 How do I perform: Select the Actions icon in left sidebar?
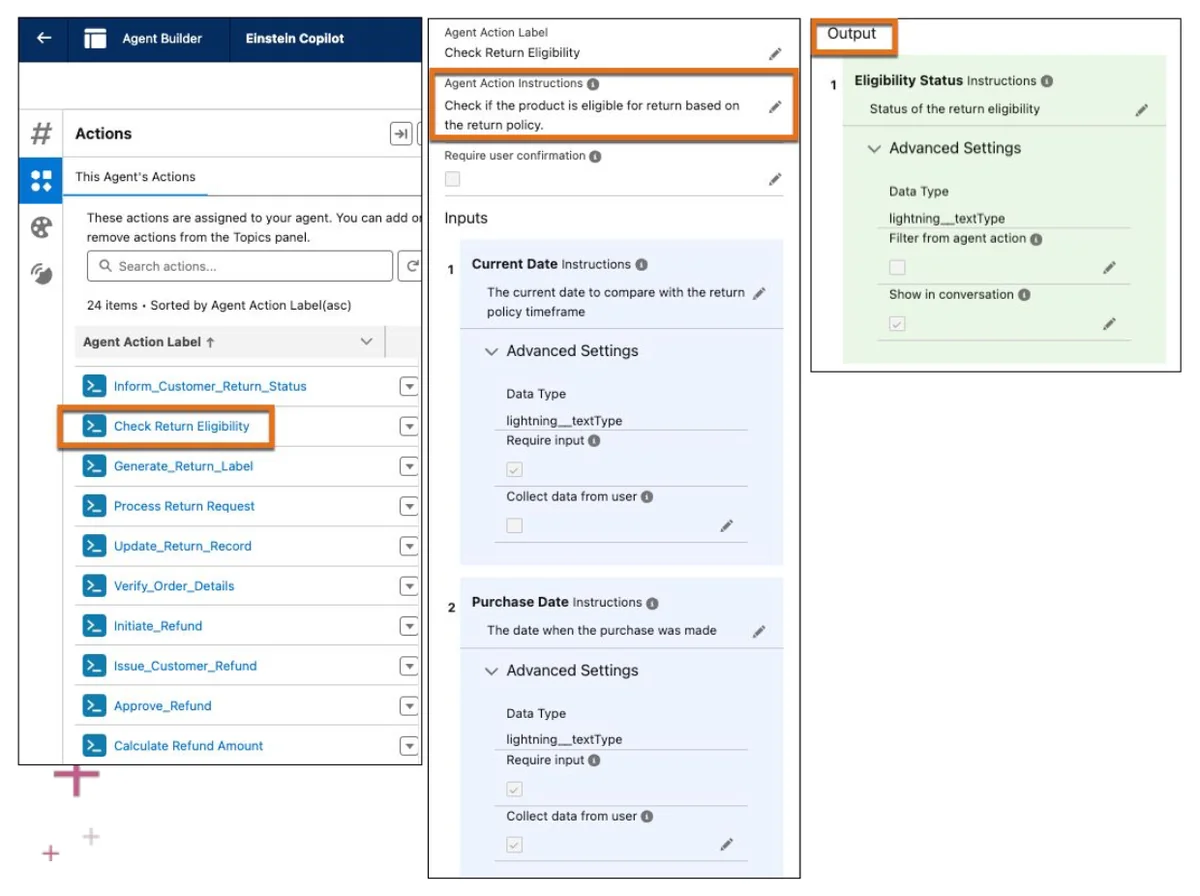41,181
